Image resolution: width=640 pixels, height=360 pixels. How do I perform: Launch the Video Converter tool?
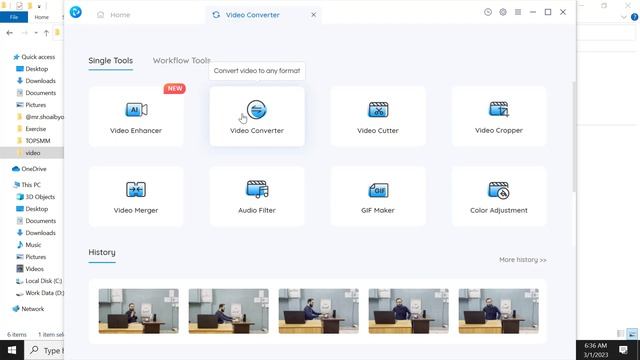point(257,116)
